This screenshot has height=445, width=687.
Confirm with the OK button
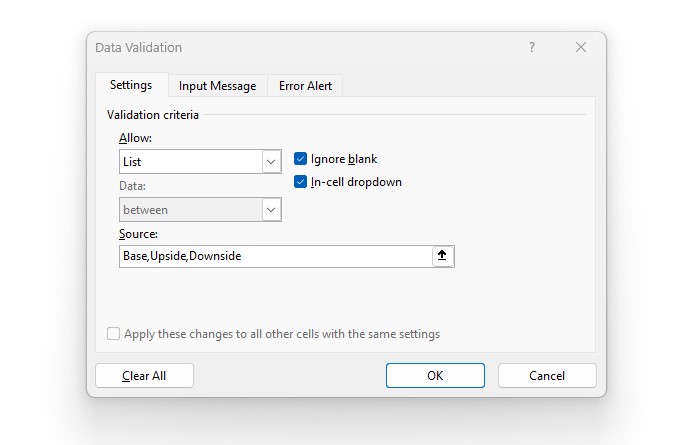435,376
